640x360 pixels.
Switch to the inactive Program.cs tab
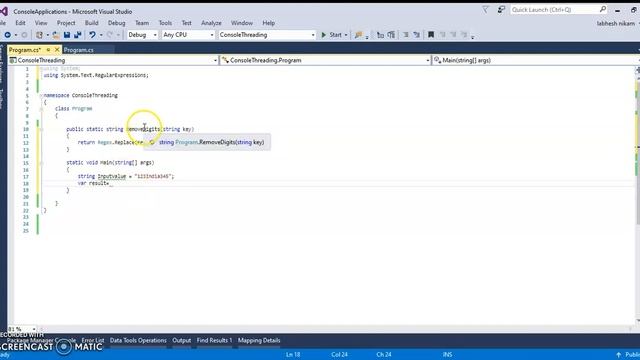[x=79, y=50]
